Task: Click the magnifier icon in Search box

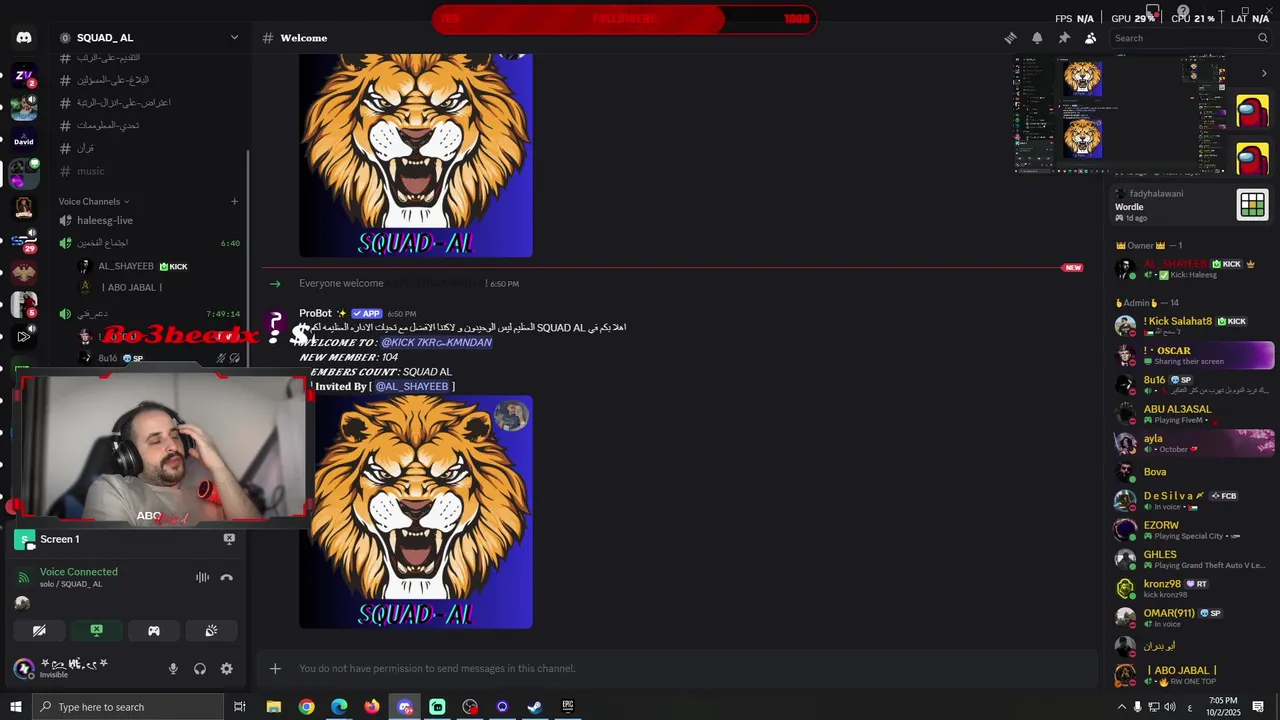Action: pos(1262,38)
